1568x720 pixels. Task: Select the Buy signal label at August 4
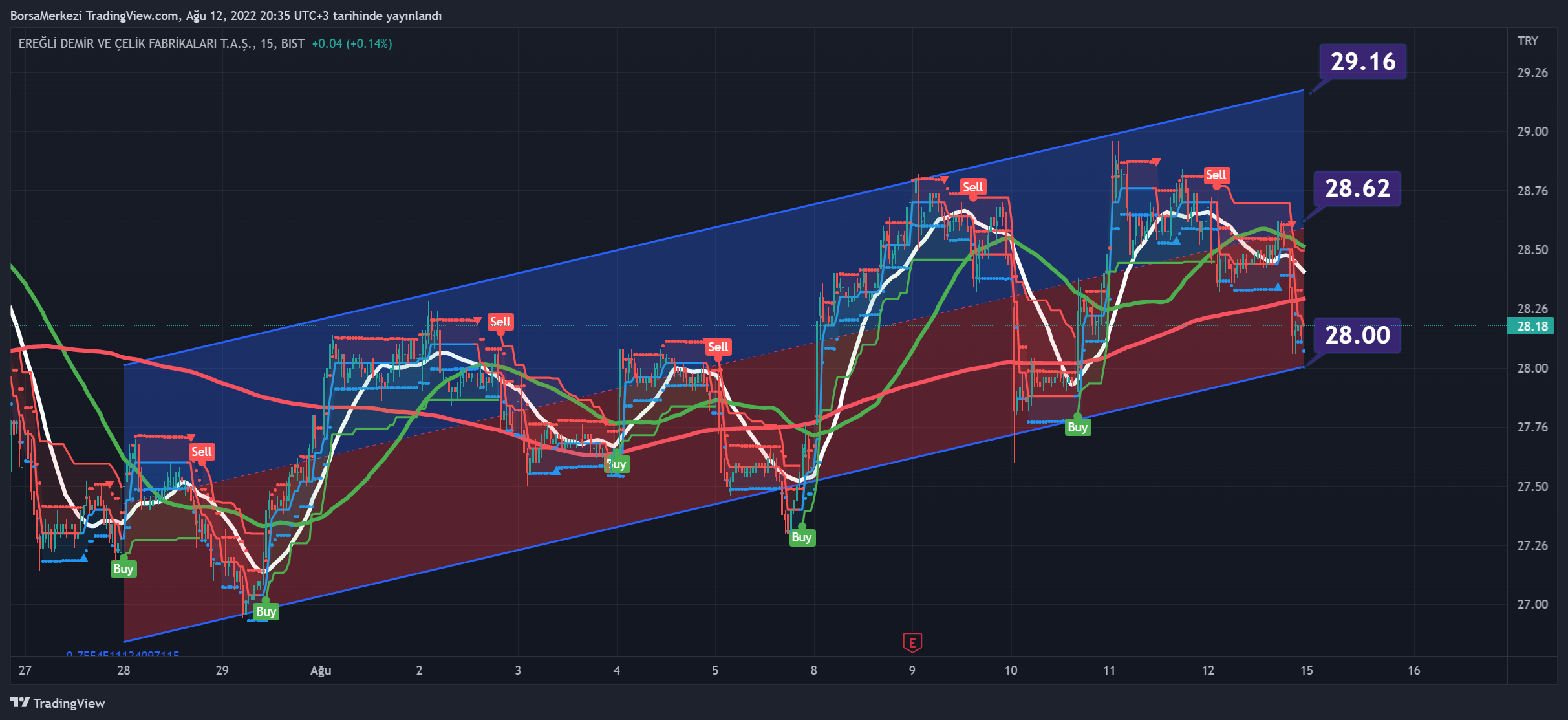click(617, 464)
